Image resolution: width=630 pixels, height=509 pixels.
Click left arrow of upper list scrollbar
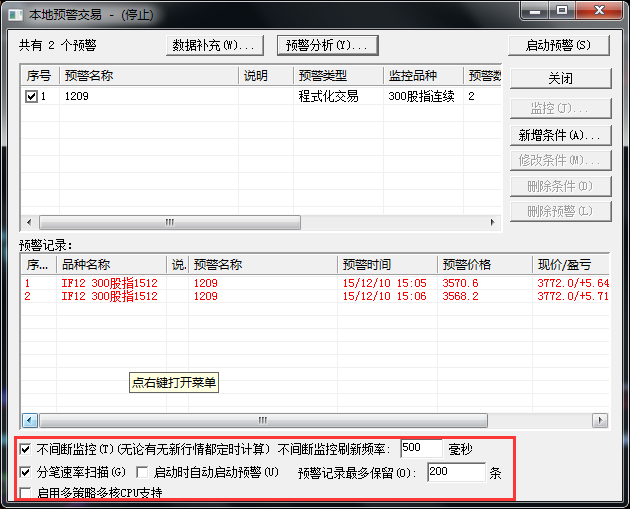tap(29, 222)
